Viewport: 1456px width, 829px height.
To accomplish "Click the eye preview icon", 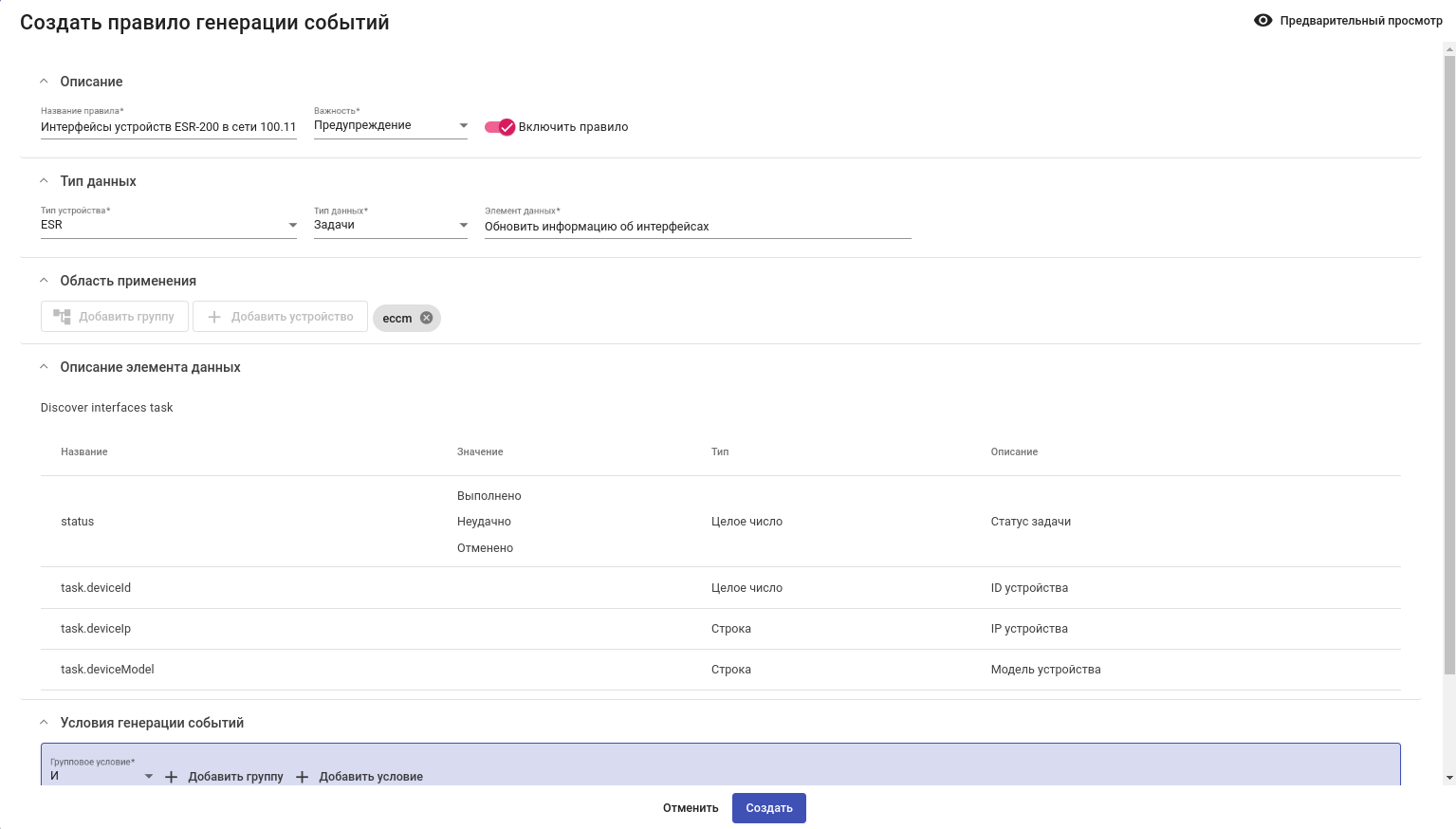I will [1262, 20].
